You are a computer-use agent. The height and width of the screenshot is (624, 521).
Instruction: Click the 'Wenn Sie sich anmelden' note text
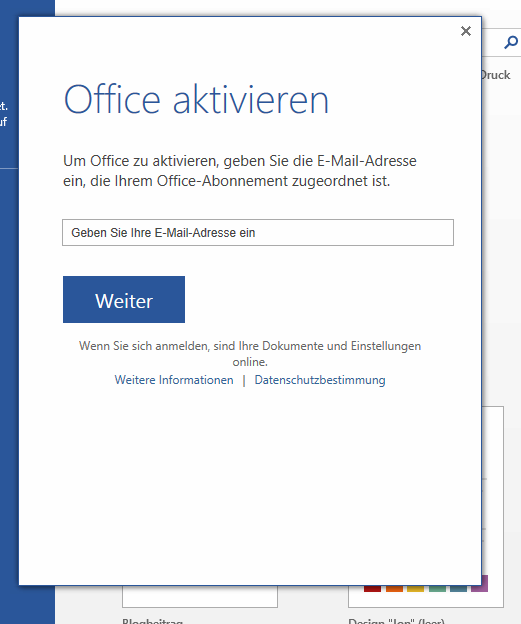click(250, 353)
